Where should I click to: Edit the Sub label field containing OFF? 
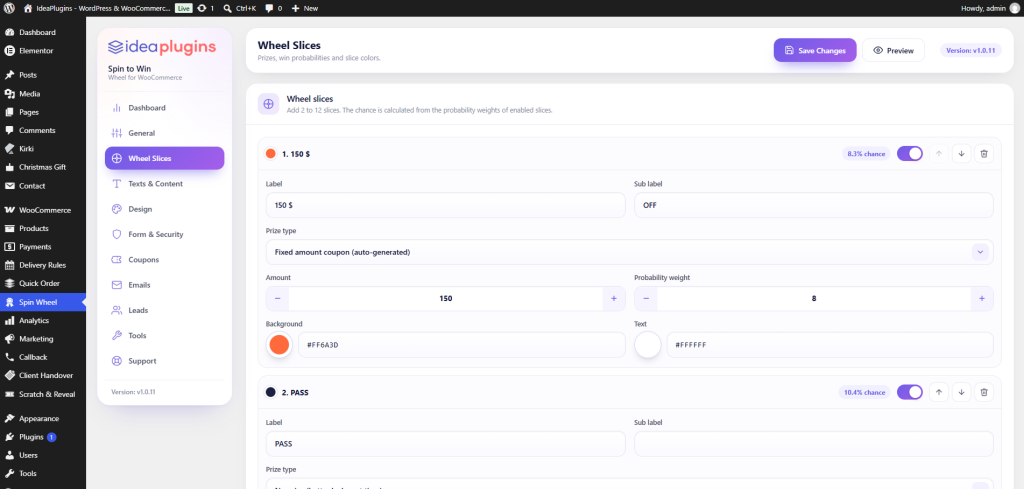(x=814, y=205)
